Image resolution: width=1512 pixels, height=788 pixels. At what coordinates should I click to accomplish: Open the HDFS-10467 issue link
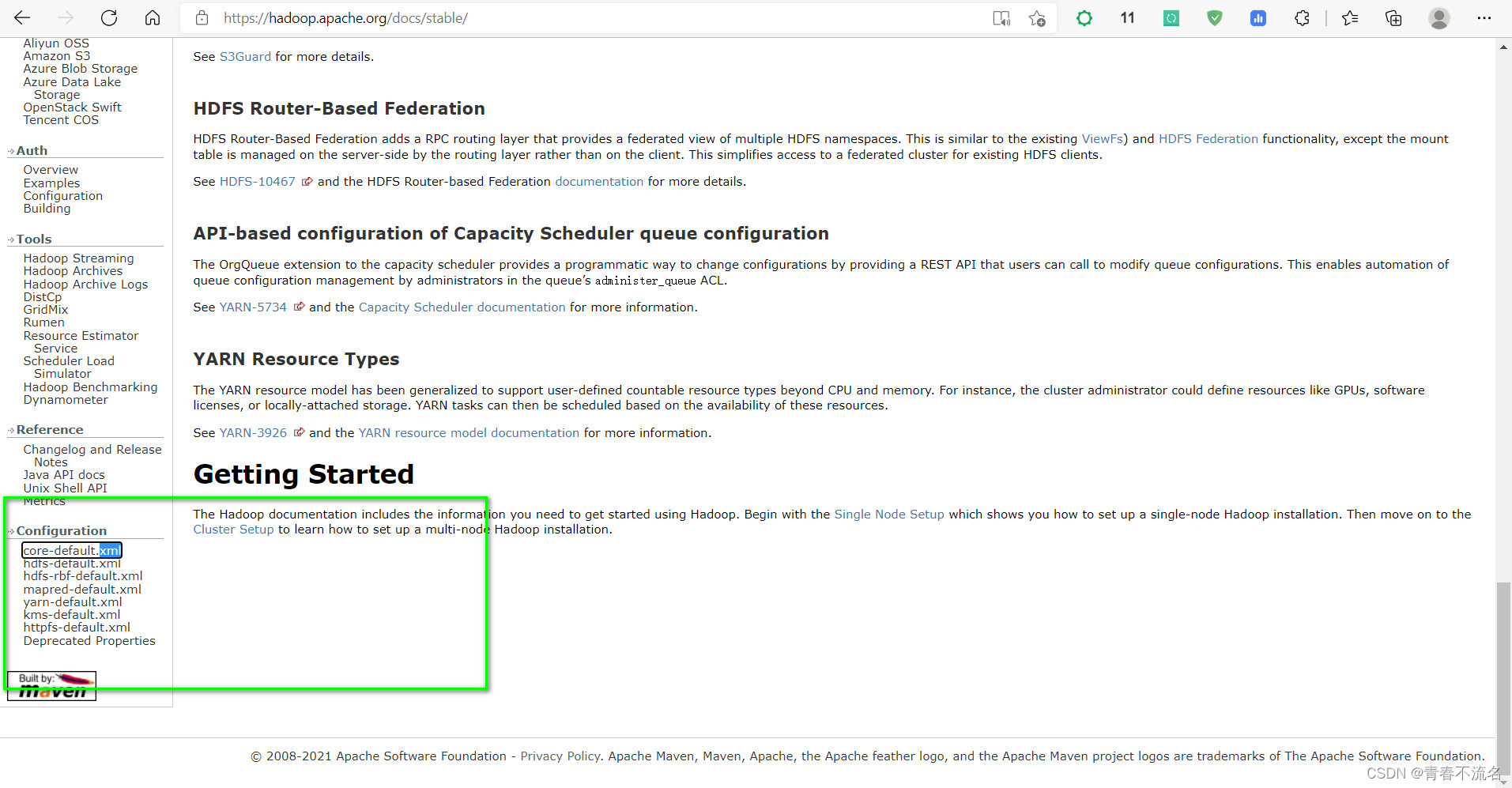(258, 182)
